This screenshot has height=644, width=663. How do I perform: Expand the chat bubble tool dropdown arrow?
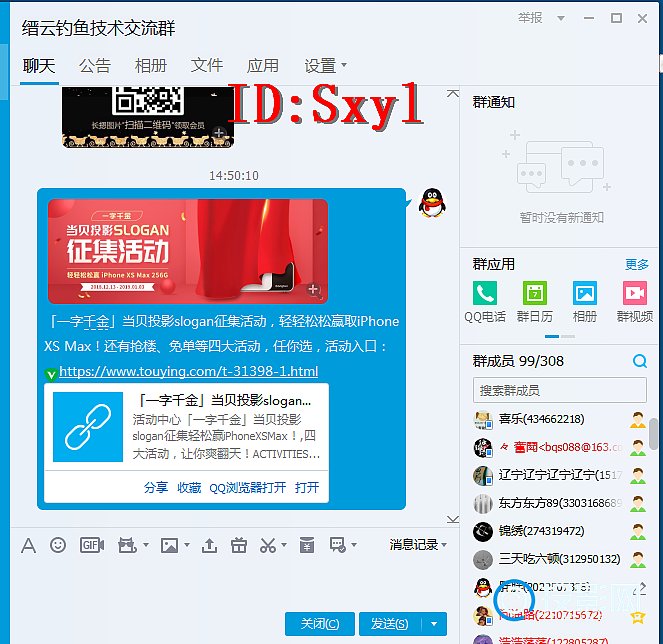pos(354,545)
